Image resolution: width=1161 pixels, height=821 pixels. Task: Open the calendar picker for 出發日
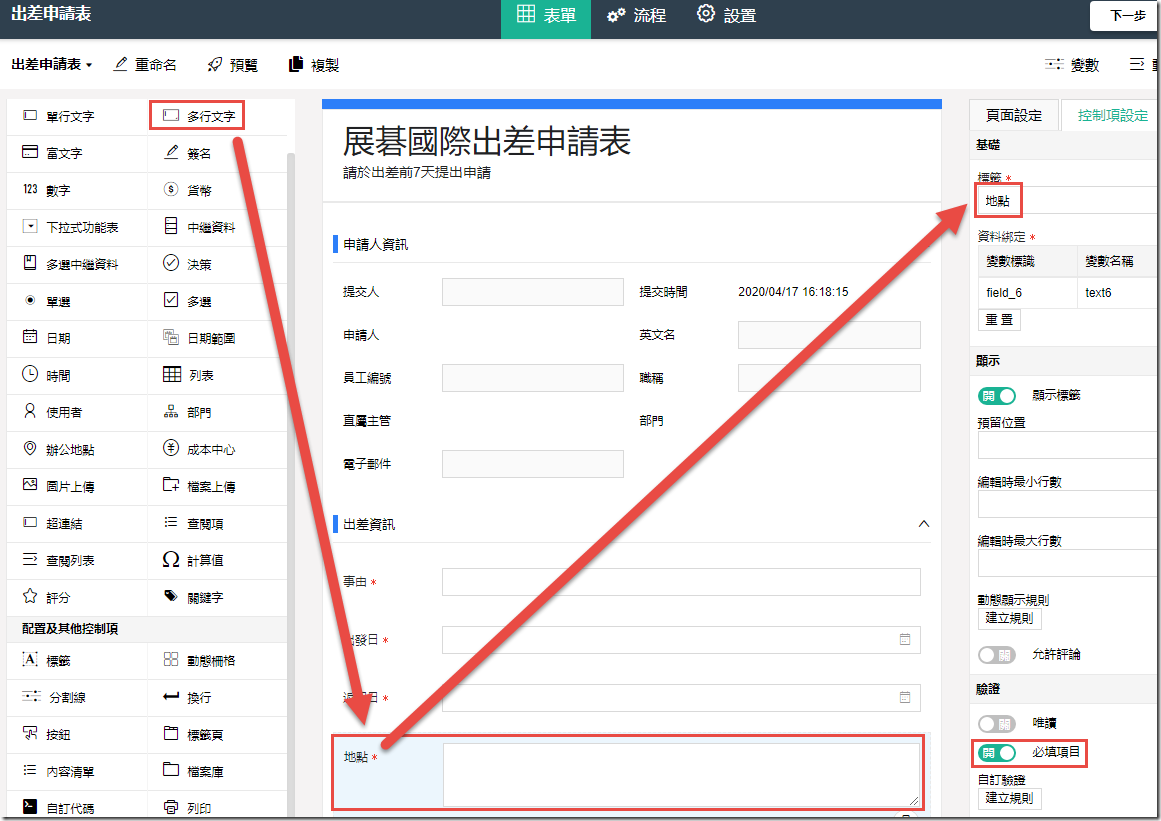coord(905,640)
